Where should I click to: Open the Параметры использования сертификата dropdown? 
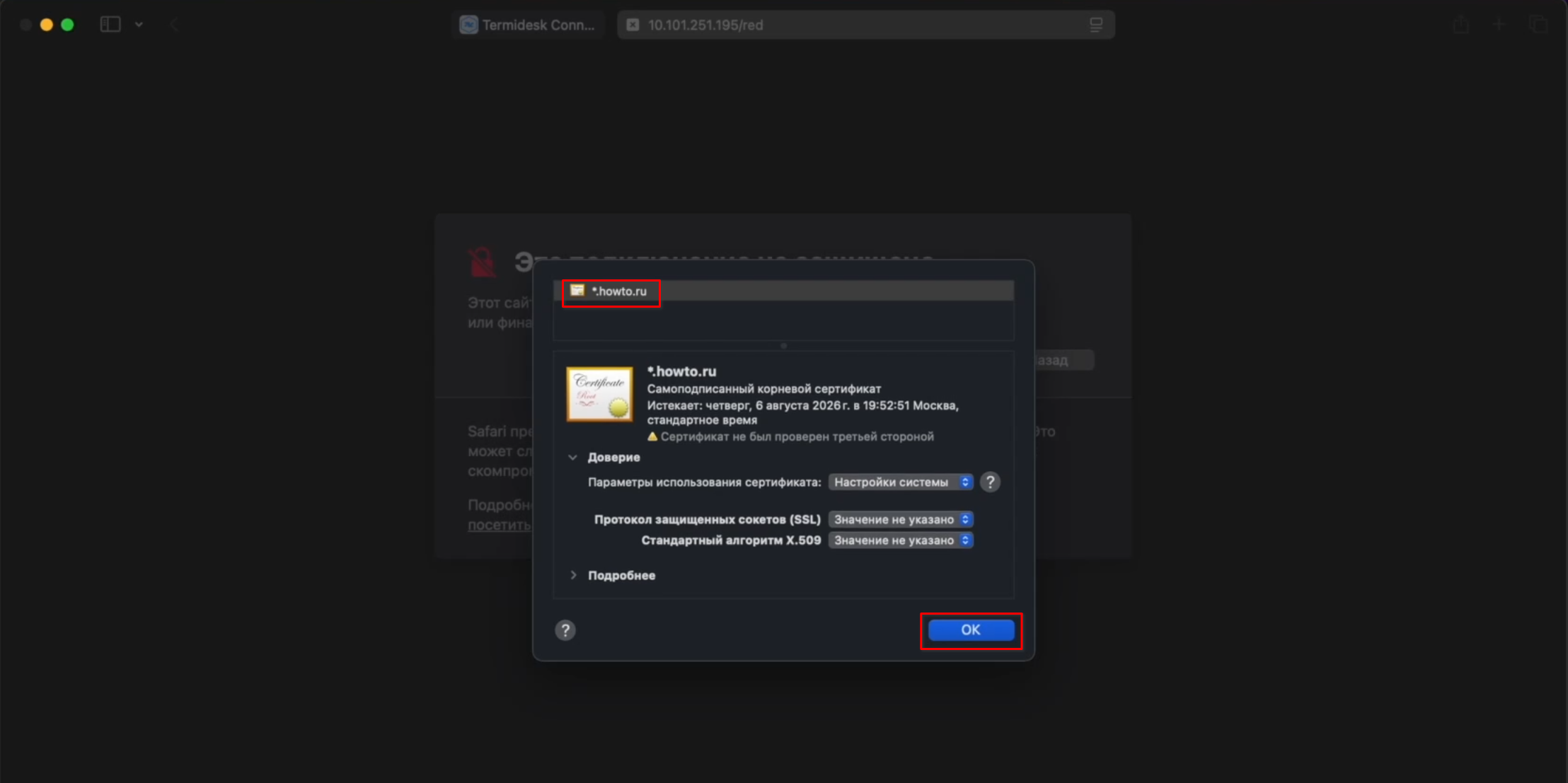coord(900,482)
